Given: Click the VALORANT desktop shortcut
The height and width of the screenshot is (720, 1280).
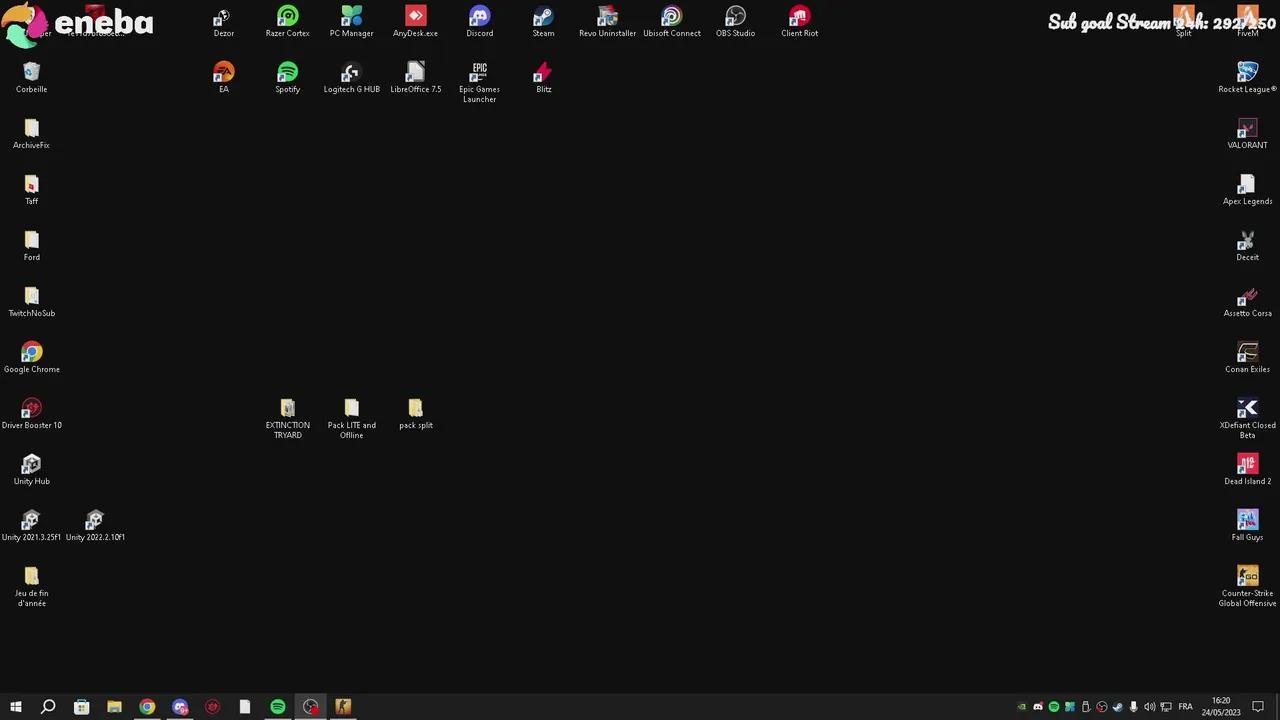Looking at the screenshot, I should pyautogui.click(x=1247, y=130).
